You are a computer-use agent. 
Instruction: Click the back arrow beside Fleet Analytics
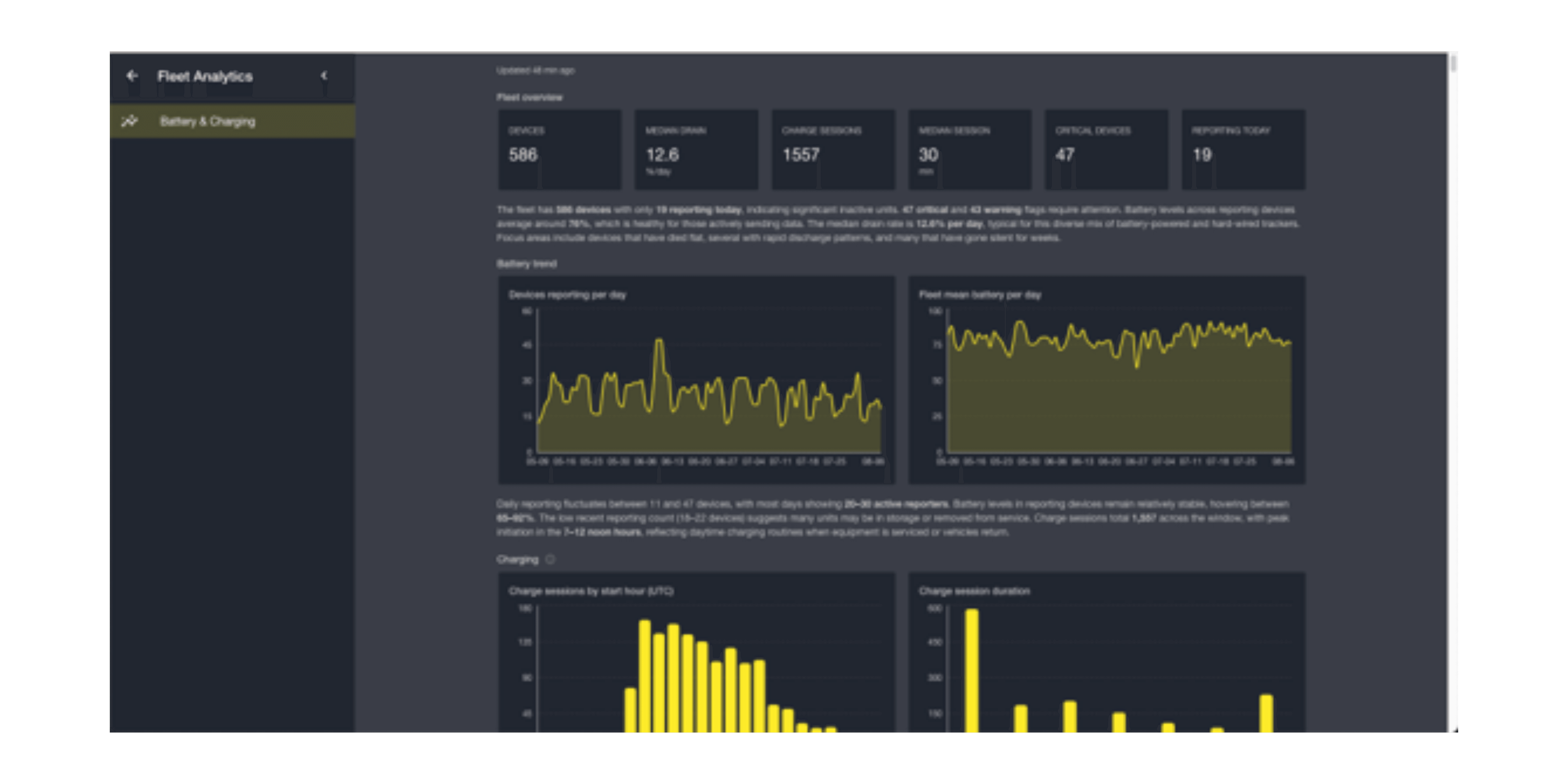click(132, 76)
